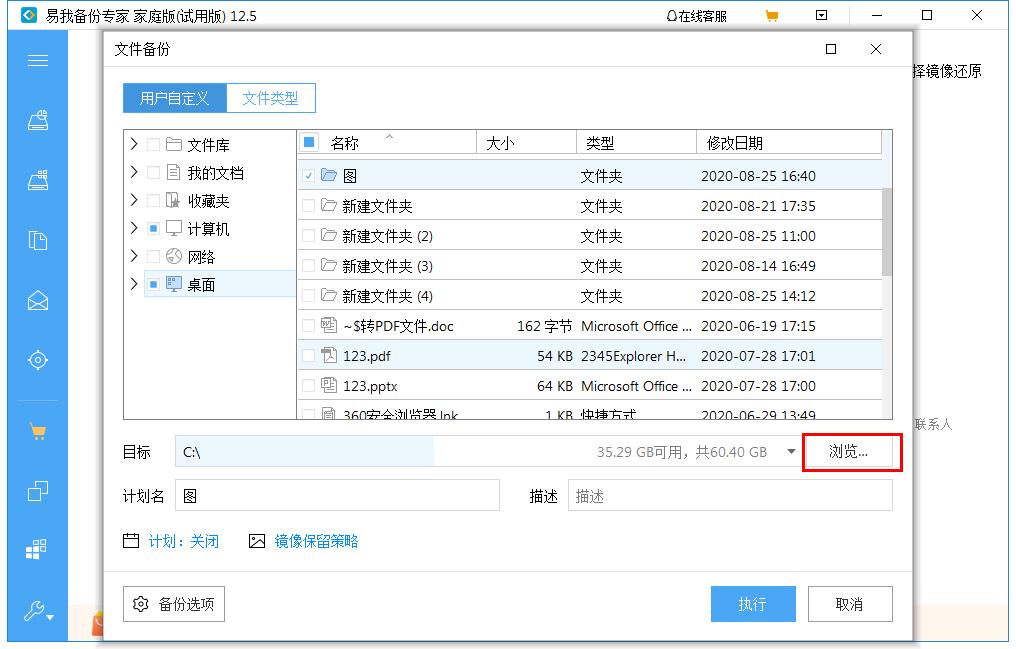Expand the 文件库 tree node

click(133, 143)
